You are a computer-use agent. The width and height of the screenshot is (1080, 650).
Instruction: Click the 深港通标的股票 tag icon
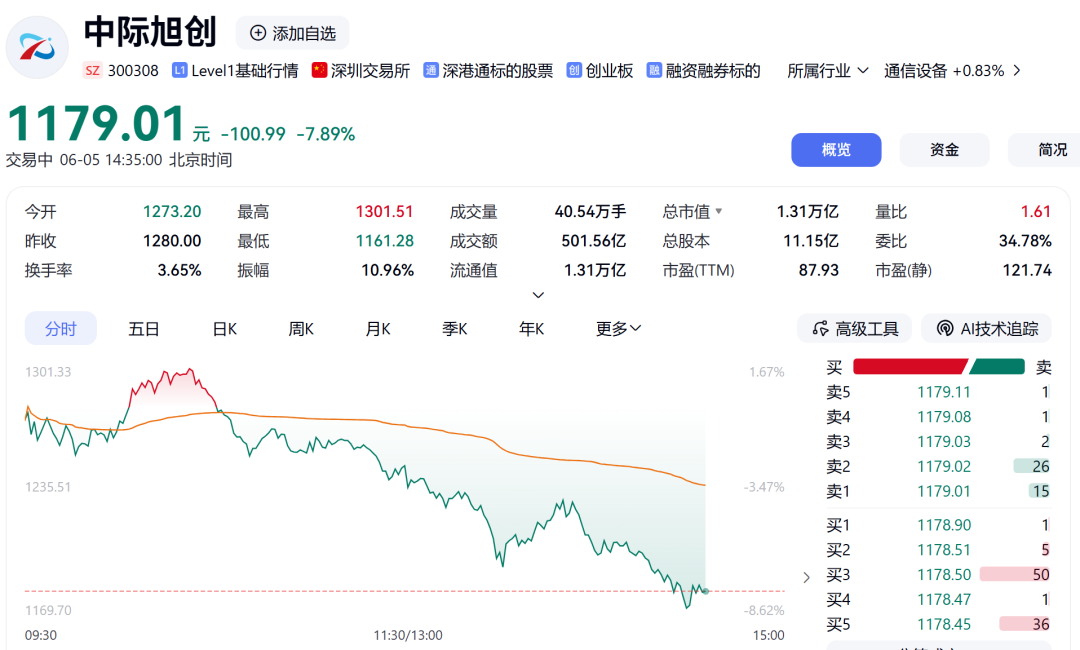coord(430,70)
